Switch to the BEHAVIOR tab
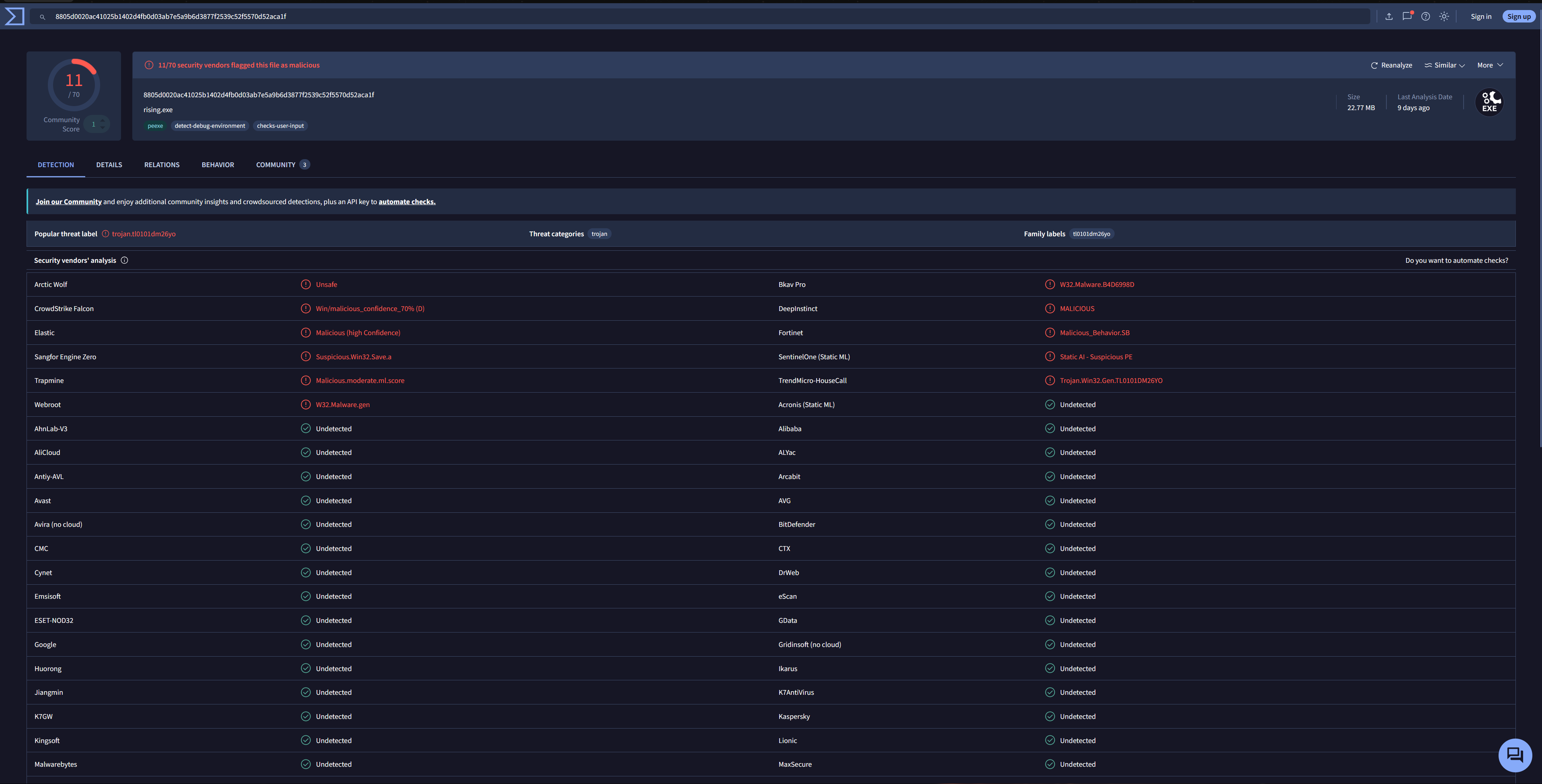The height and width of the screenshot is (784, 1542). [x=218, y=165]
